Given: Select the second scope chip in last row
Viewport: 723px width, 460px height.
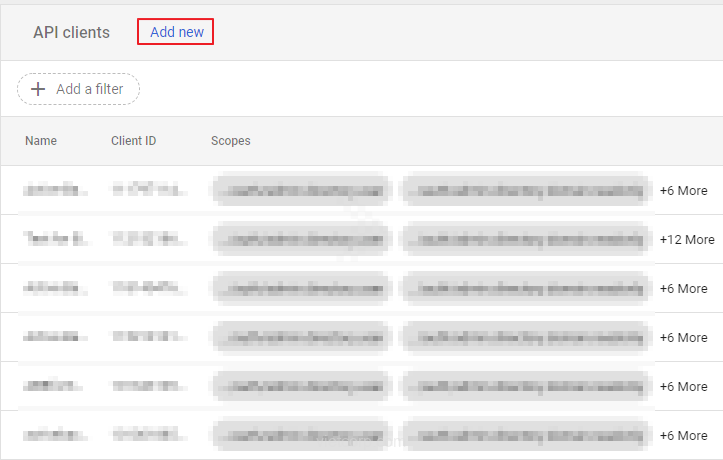Looking at the screenshot, I should coord(525,435).
